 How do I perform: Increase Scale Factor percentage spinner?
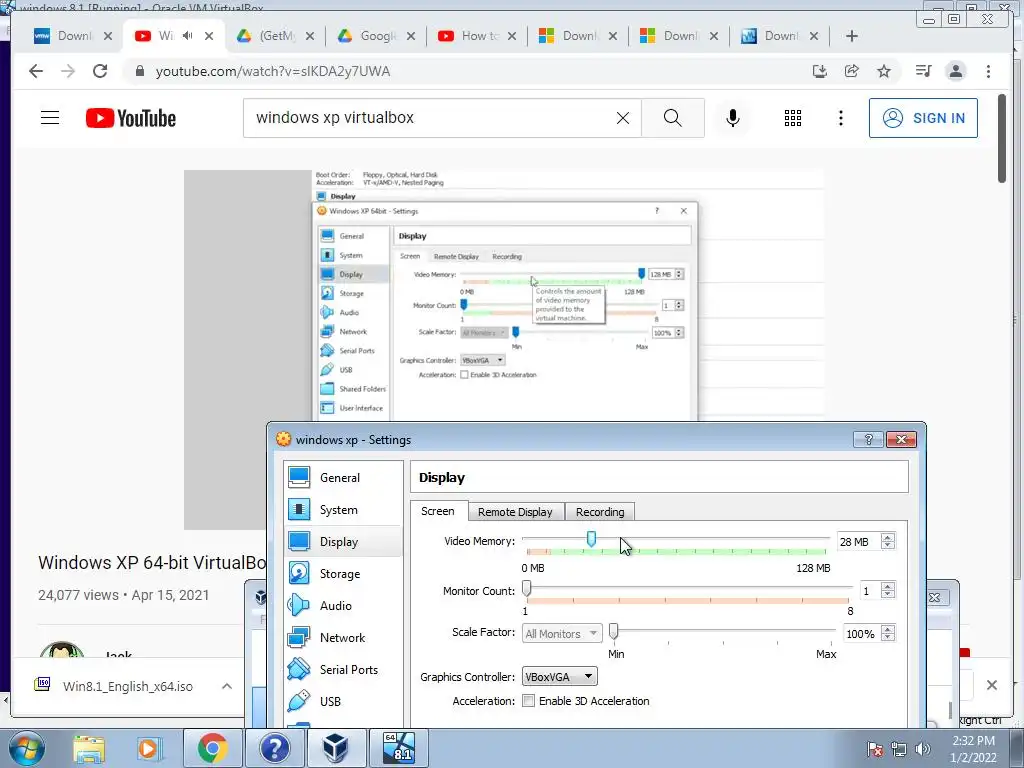coord(887,630)
